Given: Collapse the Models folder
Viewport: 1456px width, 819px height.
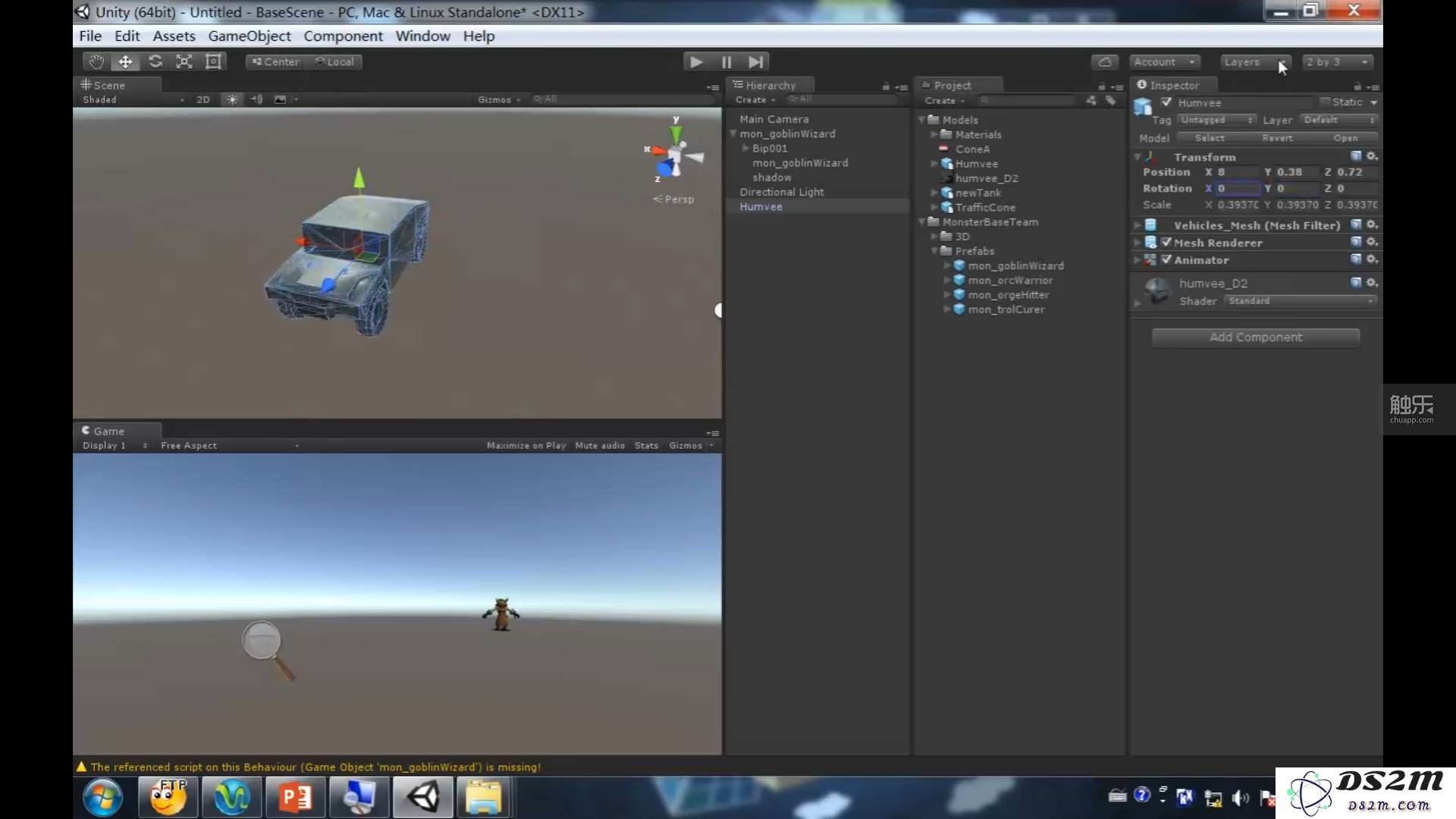Looking at the screenshot, I should [x=921, y=120].
